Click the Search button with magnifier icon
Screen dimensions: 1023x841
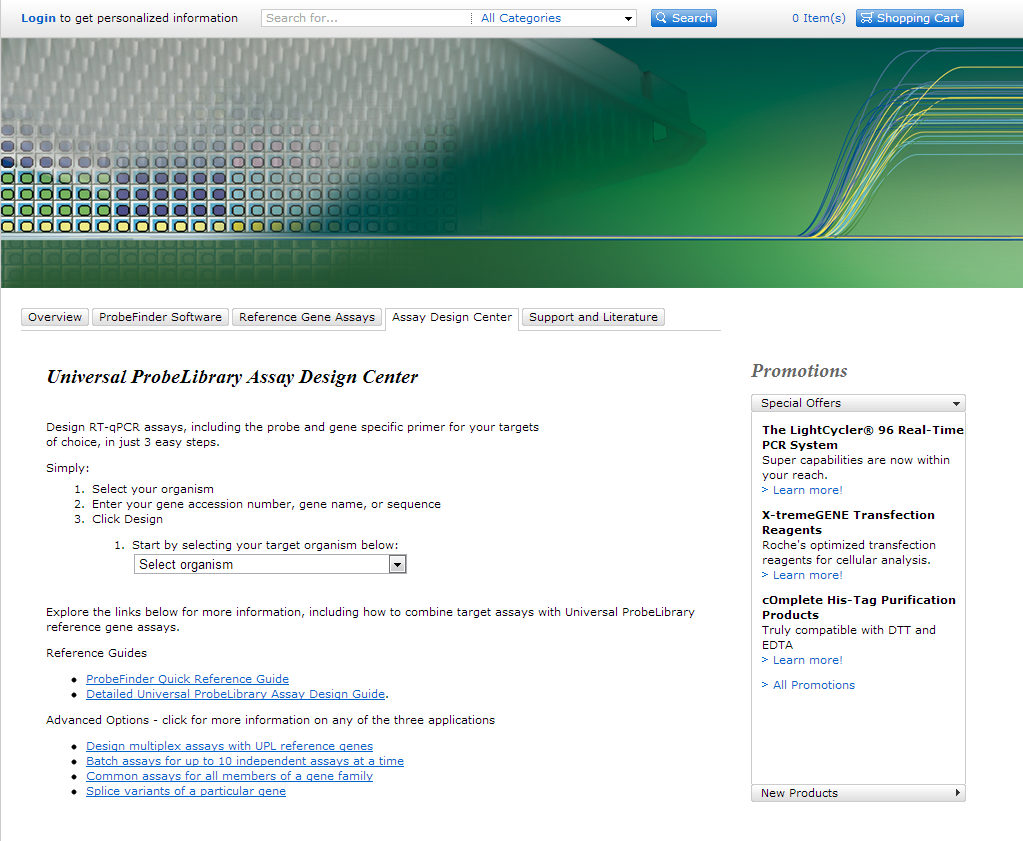pyautogui.click(x=683, y=18)
